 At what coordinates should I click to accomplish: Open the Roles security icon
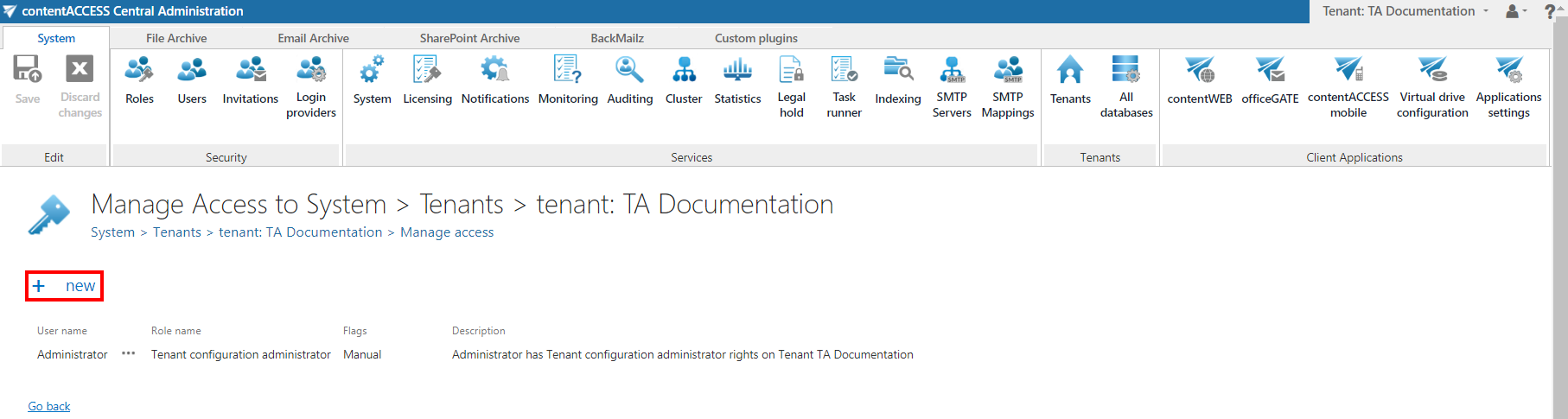[x=139, y=81]
